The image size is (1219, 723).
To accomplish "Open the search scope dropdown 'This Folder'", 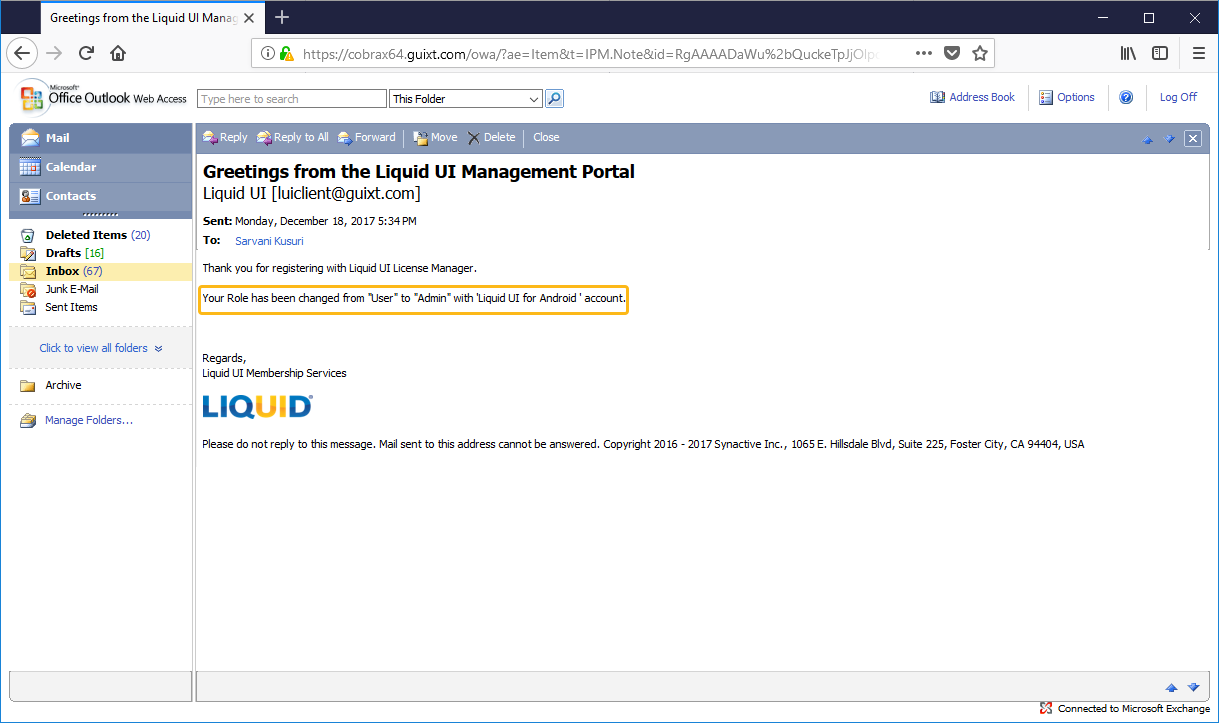I will (466, 99).
